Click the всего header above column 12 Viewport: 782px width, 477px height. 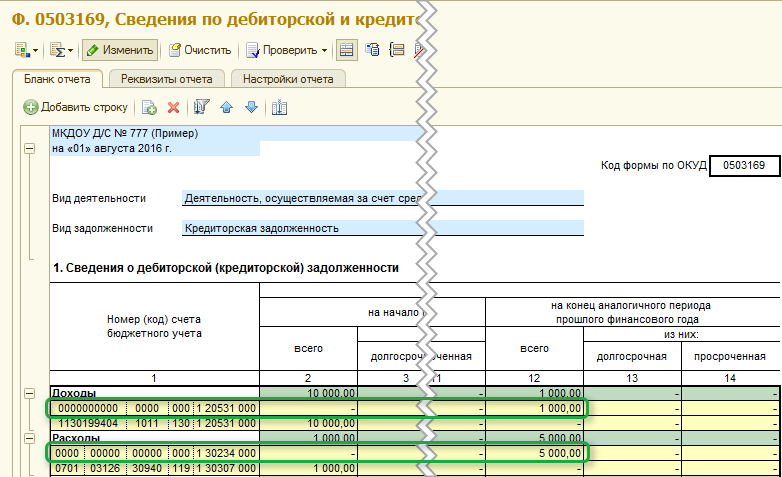click(534, 348)
